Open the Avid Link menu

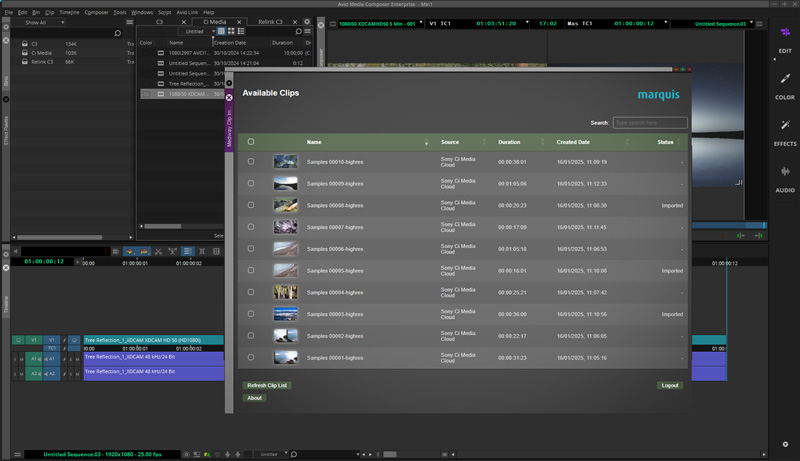pos(187,12)
